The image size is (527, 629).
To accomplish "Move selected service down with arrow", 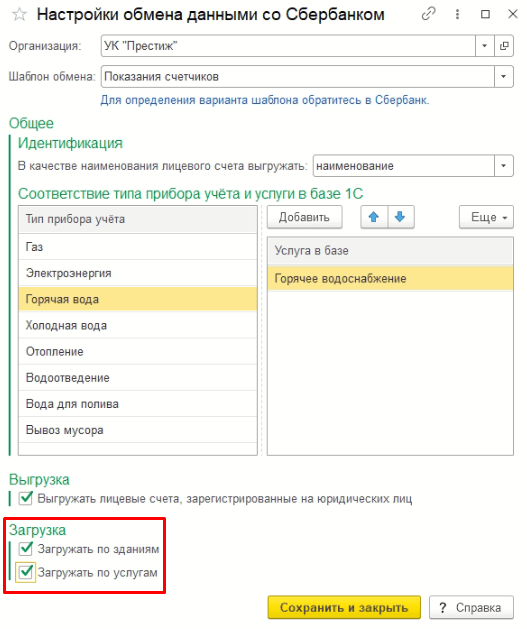I will tap(400, 217).
